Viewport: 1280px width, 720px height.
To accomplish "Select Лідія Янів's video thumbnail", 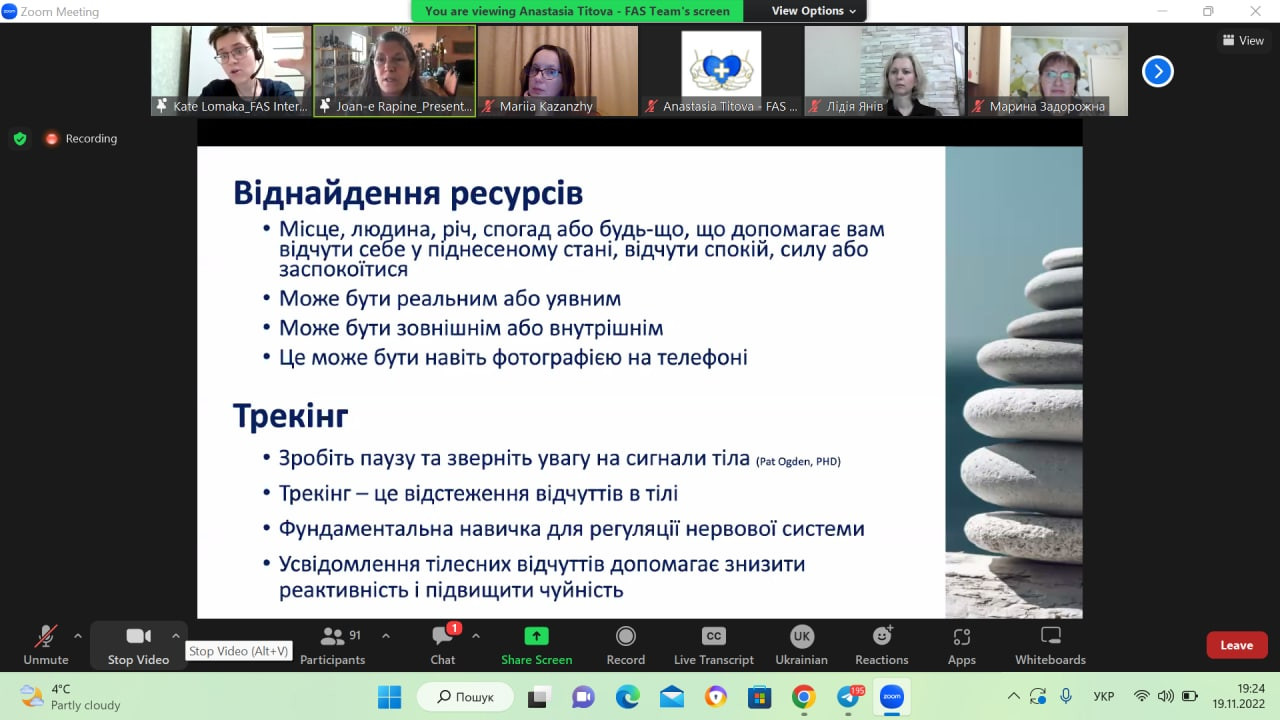I will point(885,71).
